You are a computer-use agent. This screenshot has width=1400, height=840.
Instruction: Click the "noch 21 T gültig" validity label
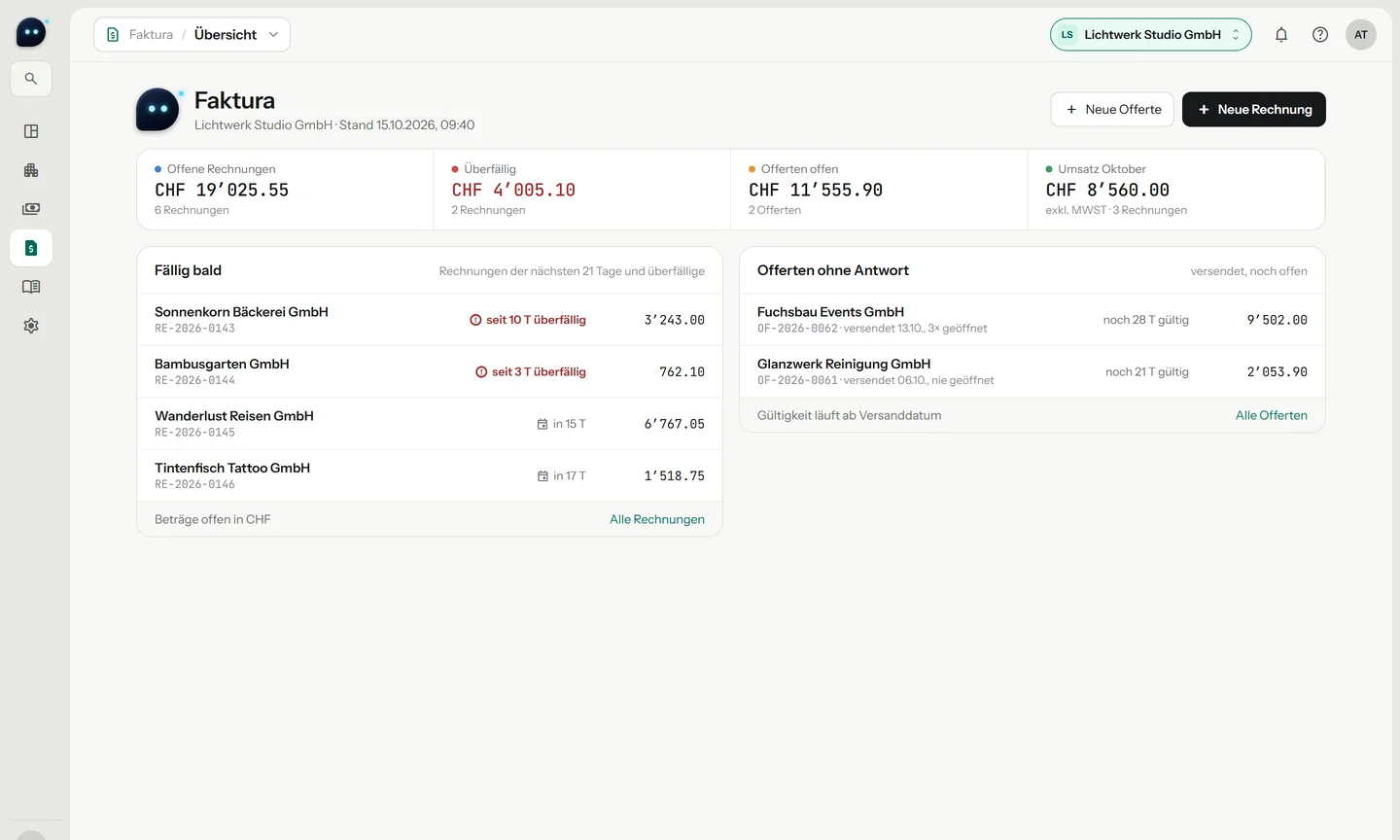(1147, 372)
